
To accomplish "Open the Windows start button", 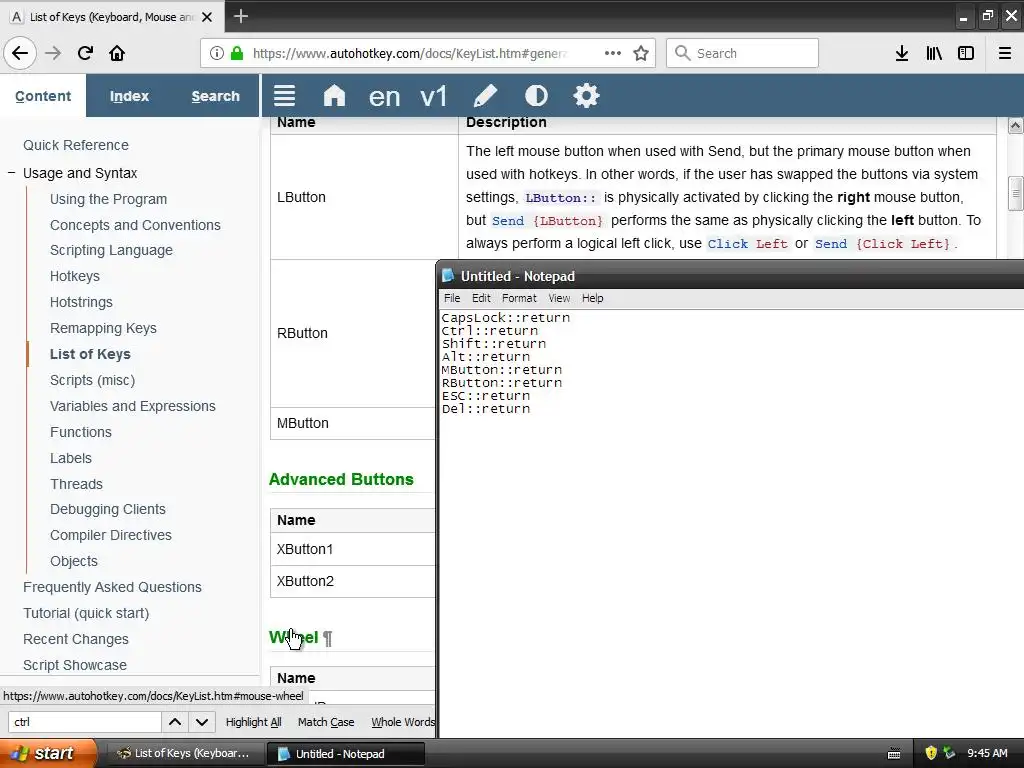I will (x=49, y=753).
